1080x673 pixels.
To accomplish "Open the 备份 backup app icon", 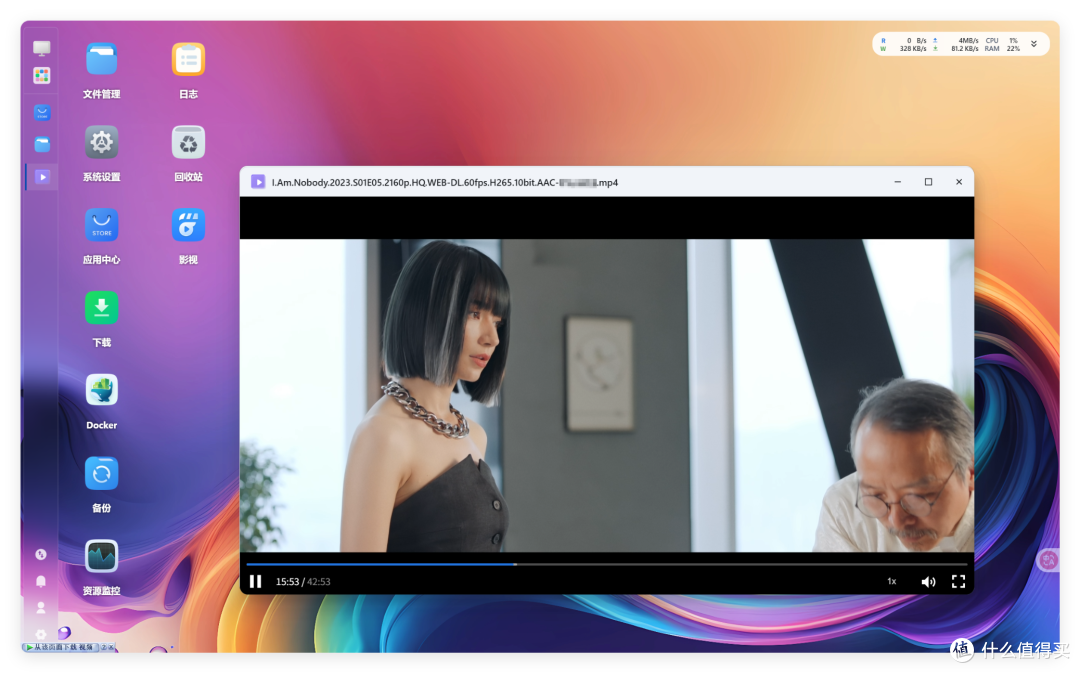I will coord(101,473).
